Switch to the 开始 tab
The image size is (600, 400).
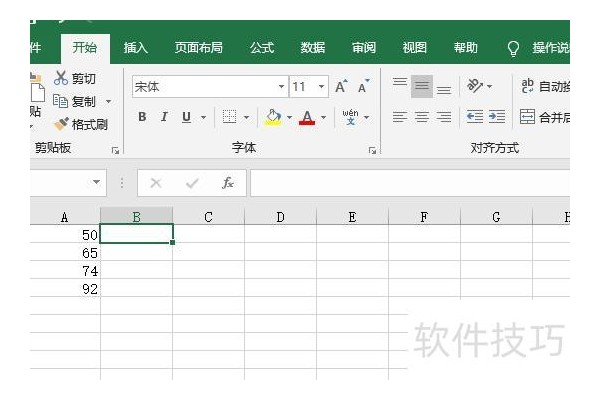(85, 48)
